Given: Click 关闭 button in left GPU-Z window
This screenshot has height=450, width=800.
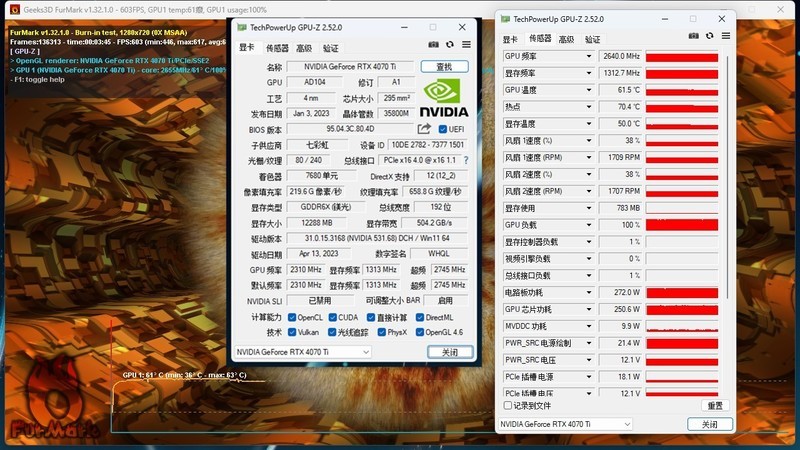Looking at the screenshot, I should [450, 352].
